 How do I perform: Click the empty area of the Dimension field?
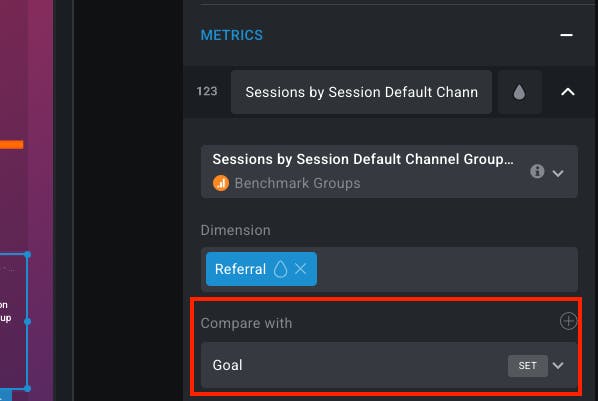[446, 269]
